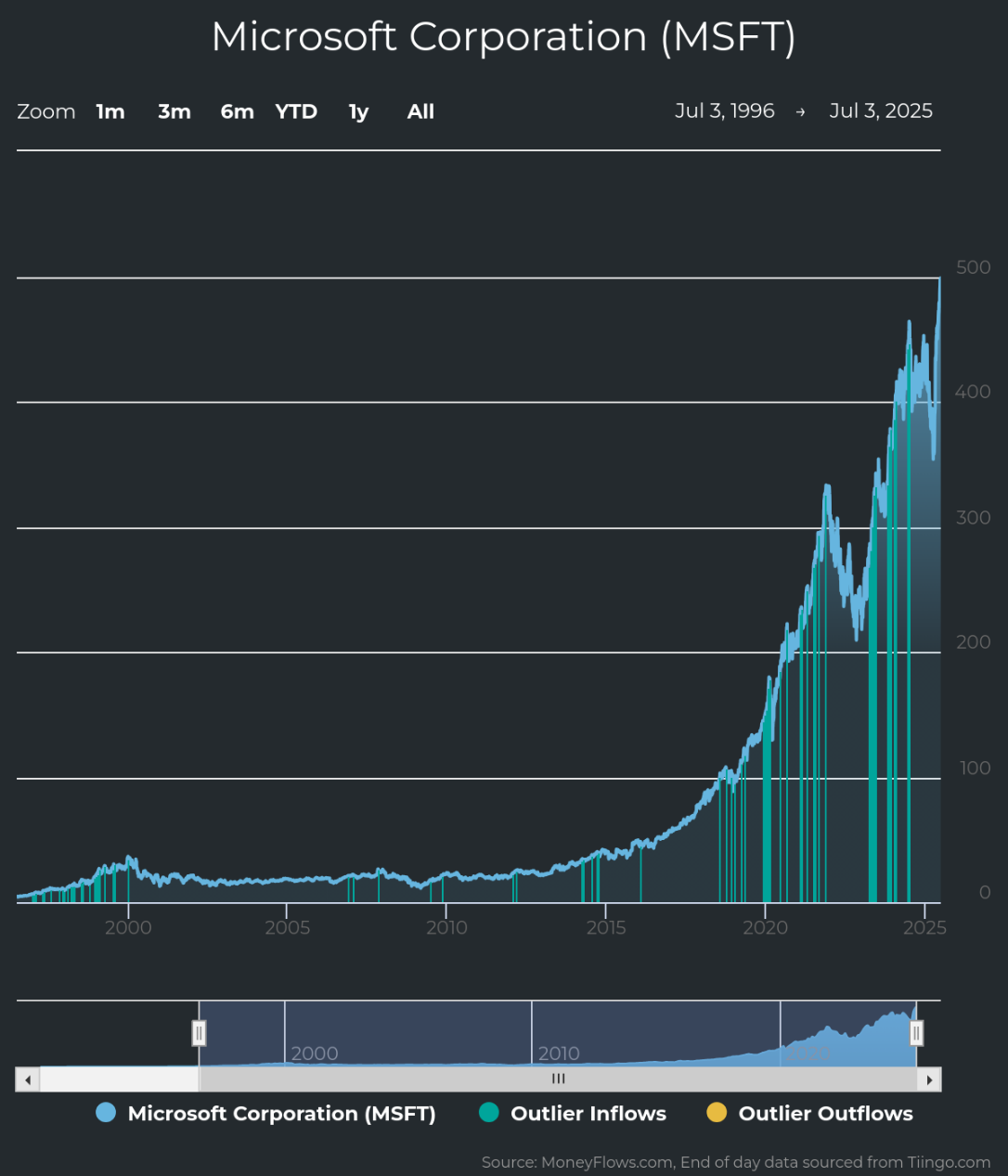Screen dimensions: 1008x1176
Task: Click the navigator left range handle
Action: pos(199,1032)
